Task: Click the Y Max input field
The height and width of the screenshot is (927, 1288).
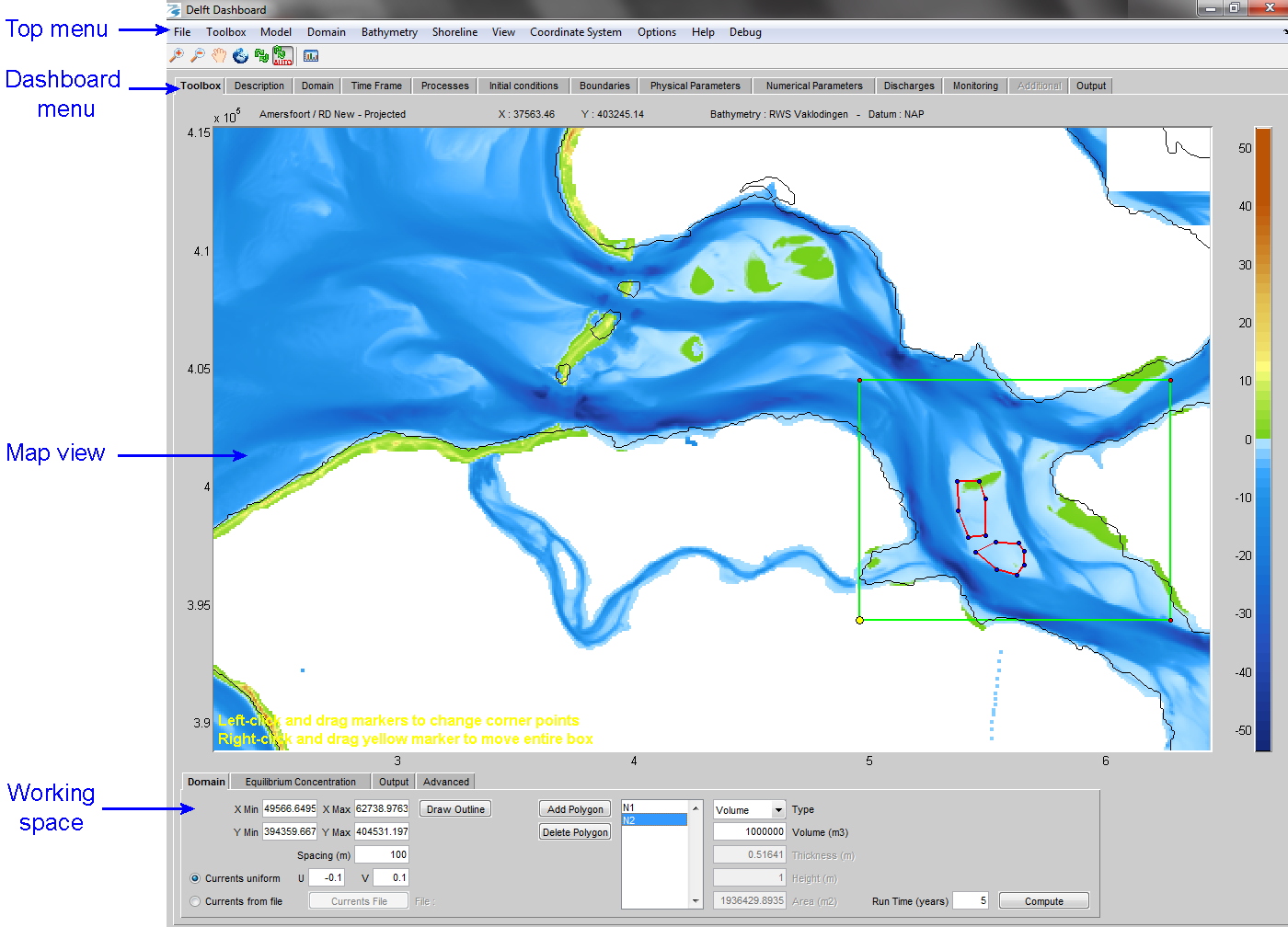Action: click(x=382, y=832)
